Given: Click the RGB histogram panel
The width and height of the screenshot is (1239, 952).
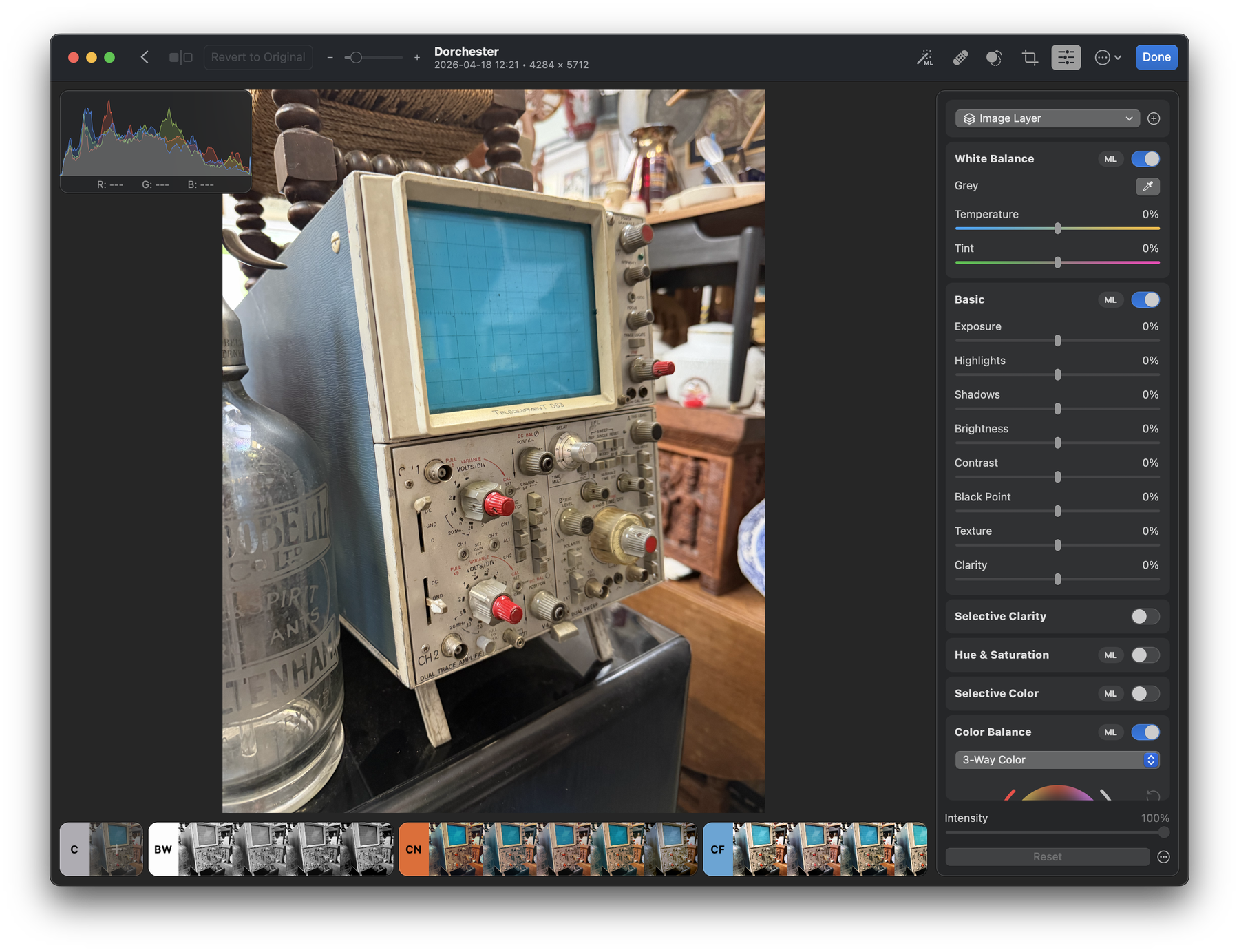Looking at the screenshot, I should 156,142.
